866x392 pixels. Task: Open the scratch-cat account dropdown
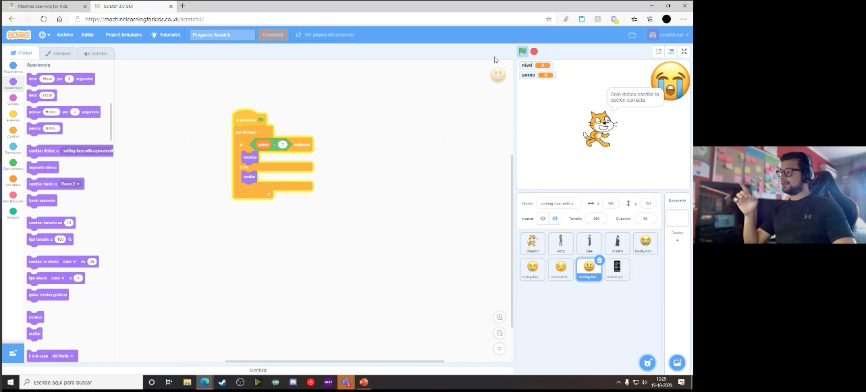click(669, 35)
